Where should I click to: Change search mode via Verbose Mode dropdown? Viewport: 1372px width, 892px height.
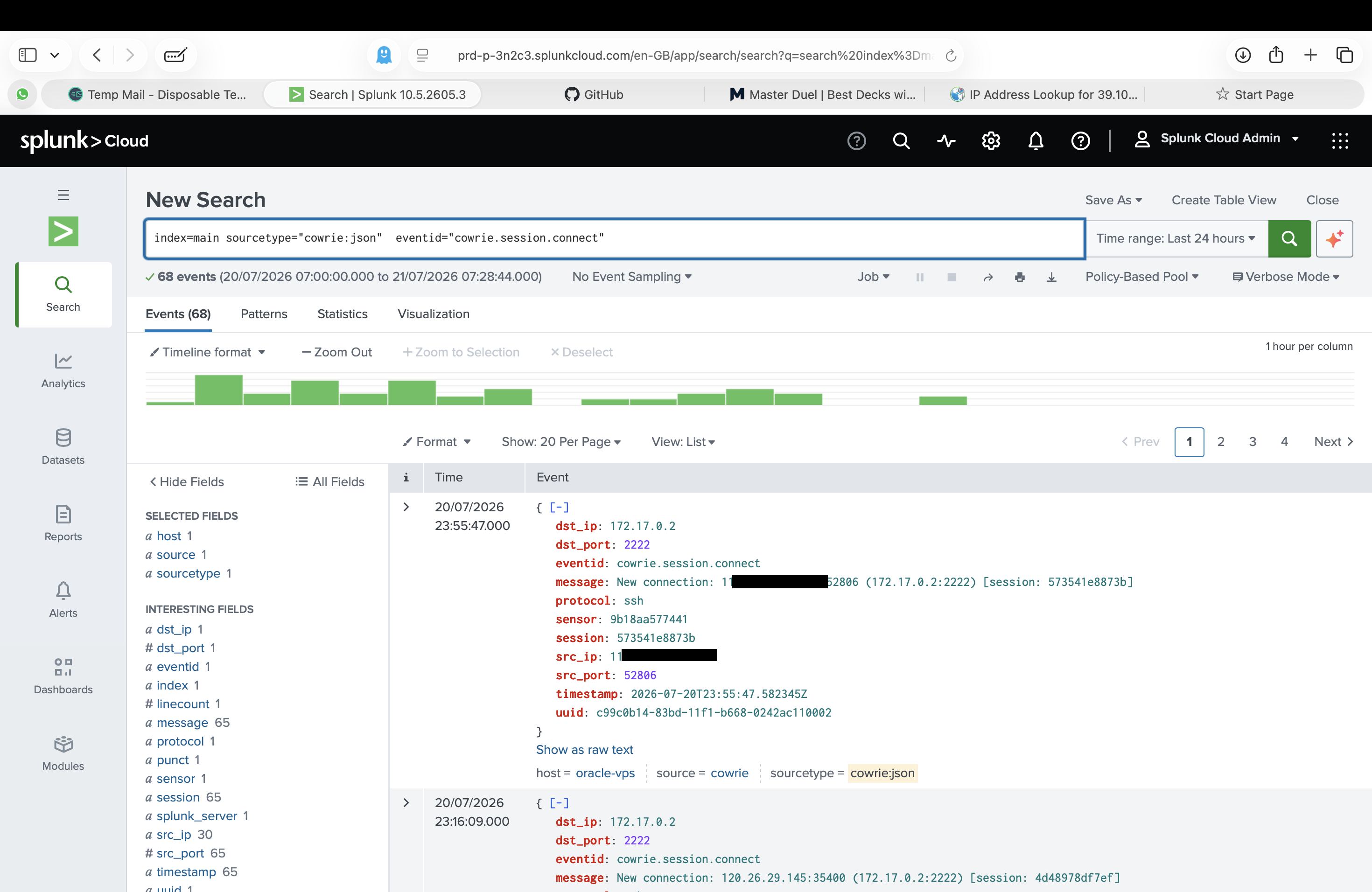point(1286,277)
